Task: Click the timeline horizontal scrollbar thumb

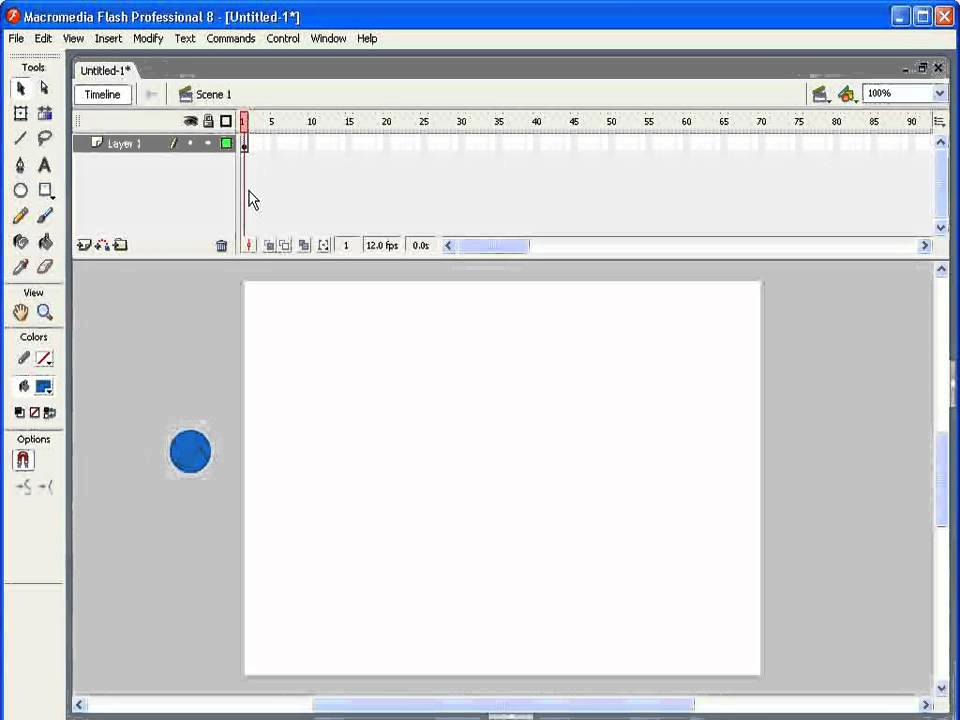Action: click(x=494, y=246)
